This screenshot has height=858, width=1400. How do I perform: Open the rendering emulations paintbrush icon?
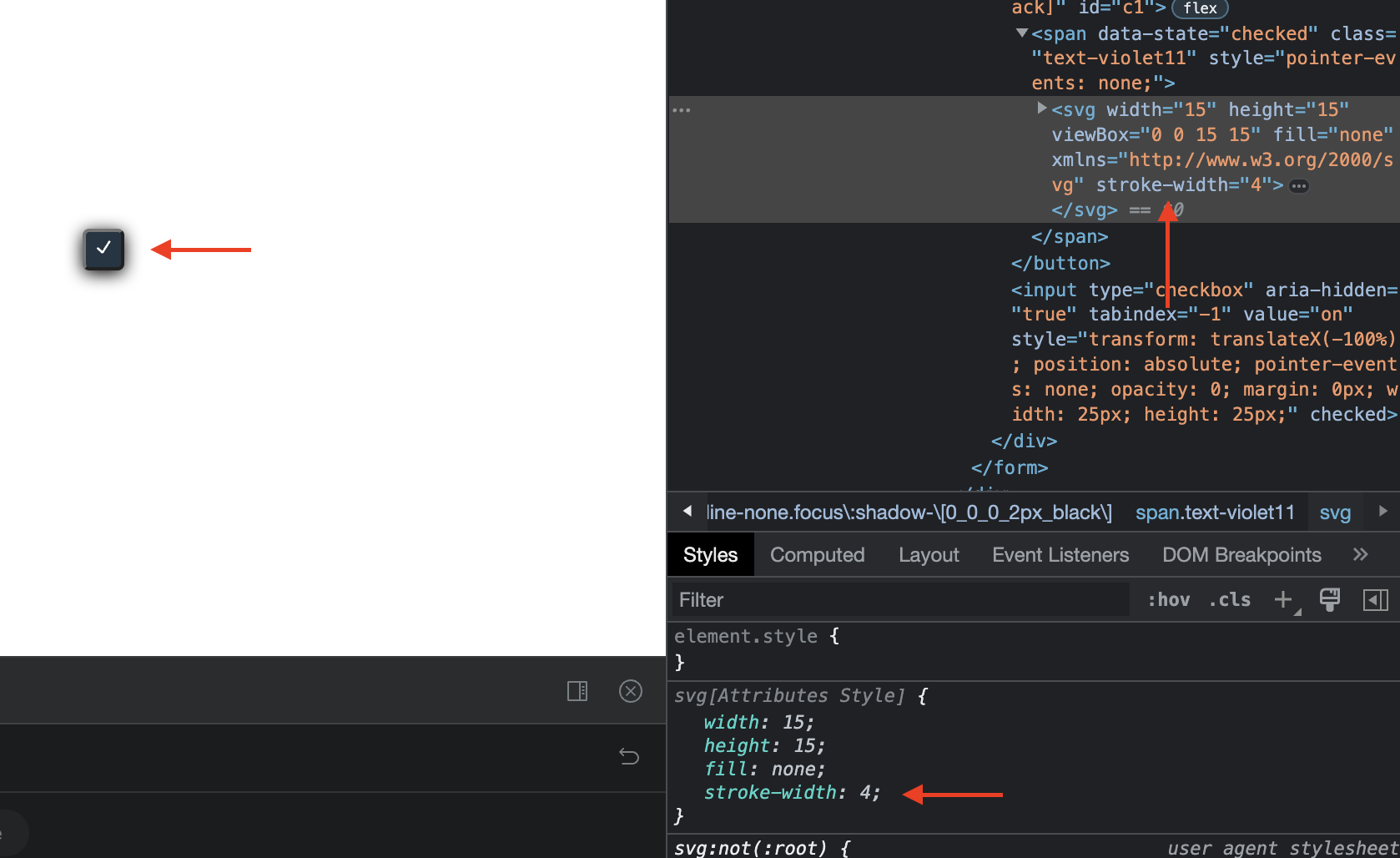1330,599
